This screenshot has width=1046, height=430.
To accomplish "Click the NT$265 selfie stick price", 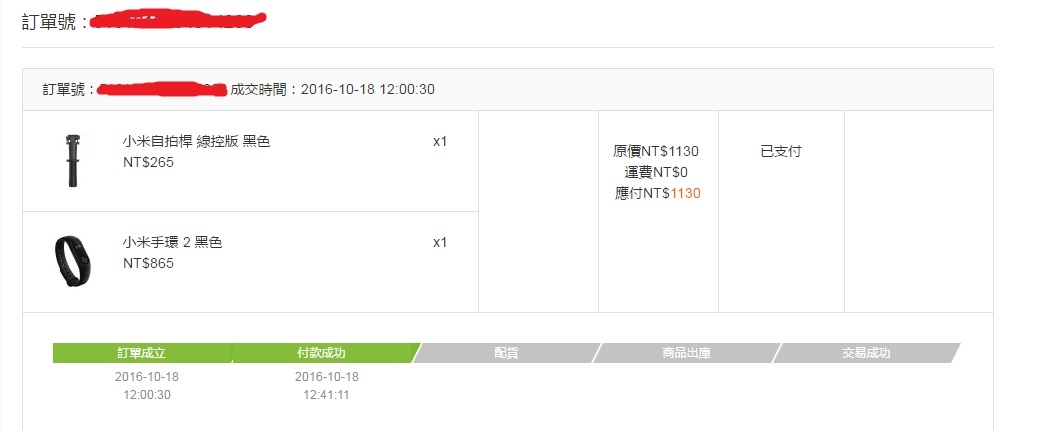I will coord(148,162).
